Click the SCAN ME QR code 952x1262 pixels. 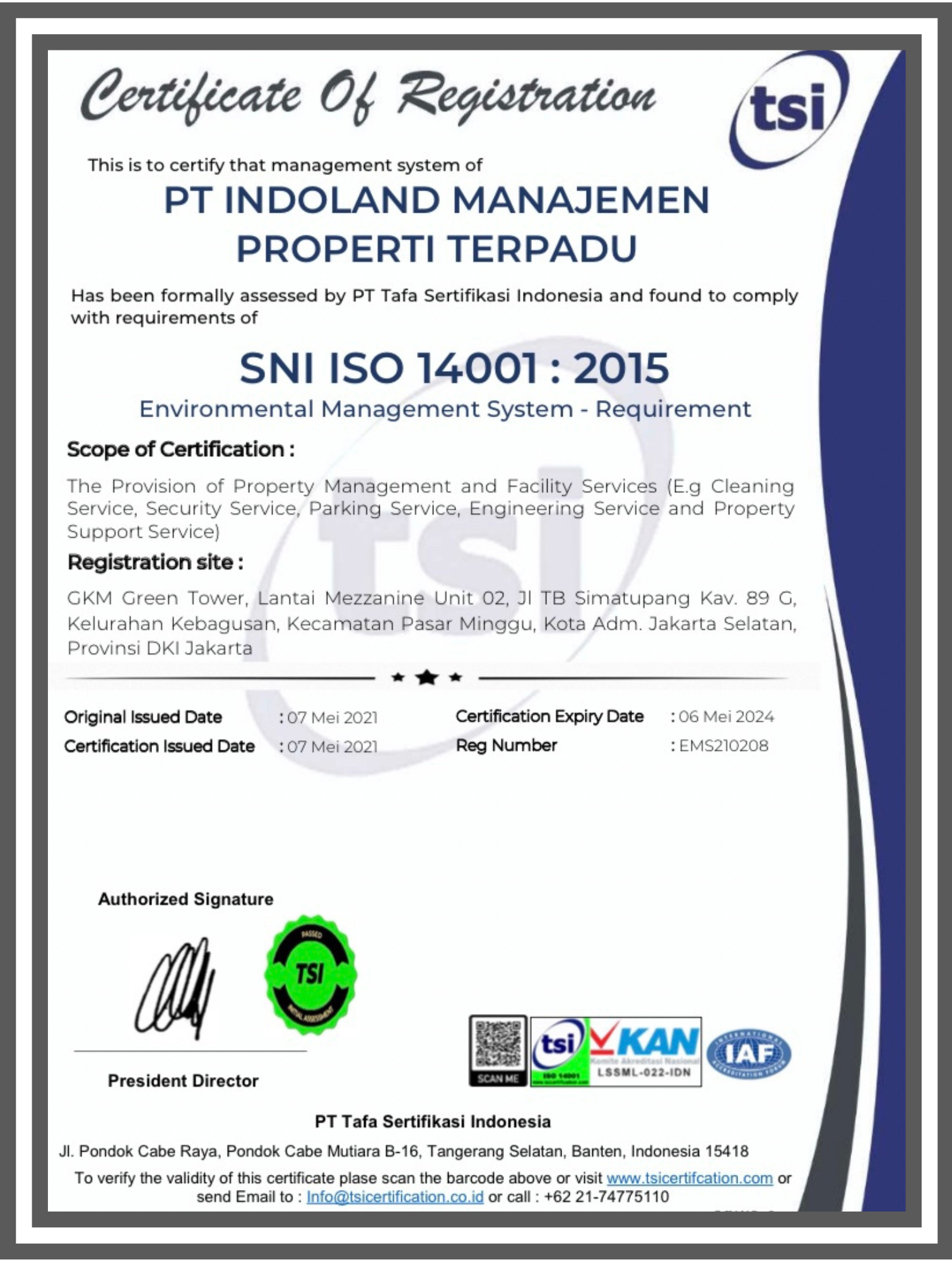click(x=498, y=1051)
